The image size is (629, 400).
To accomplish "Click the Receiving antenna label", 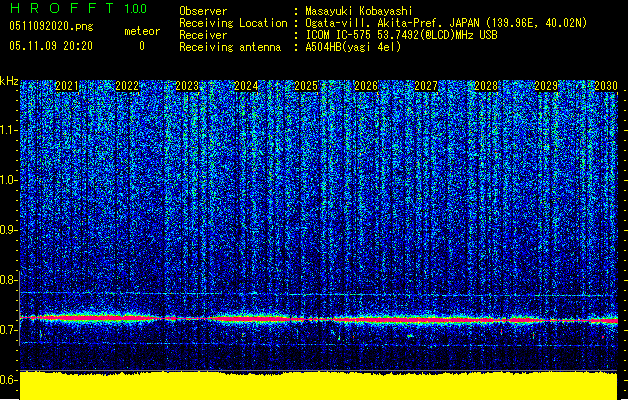I will coord(230,47).
